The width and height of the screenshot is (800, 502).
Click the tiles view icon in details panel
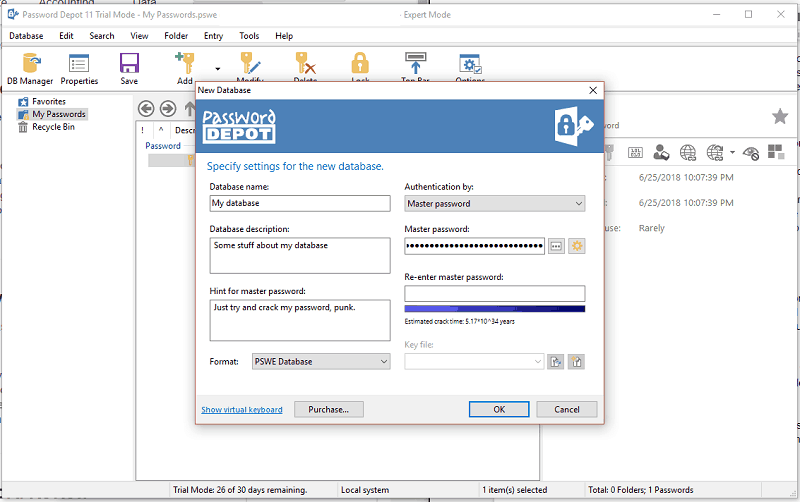[x=776, y=152]
